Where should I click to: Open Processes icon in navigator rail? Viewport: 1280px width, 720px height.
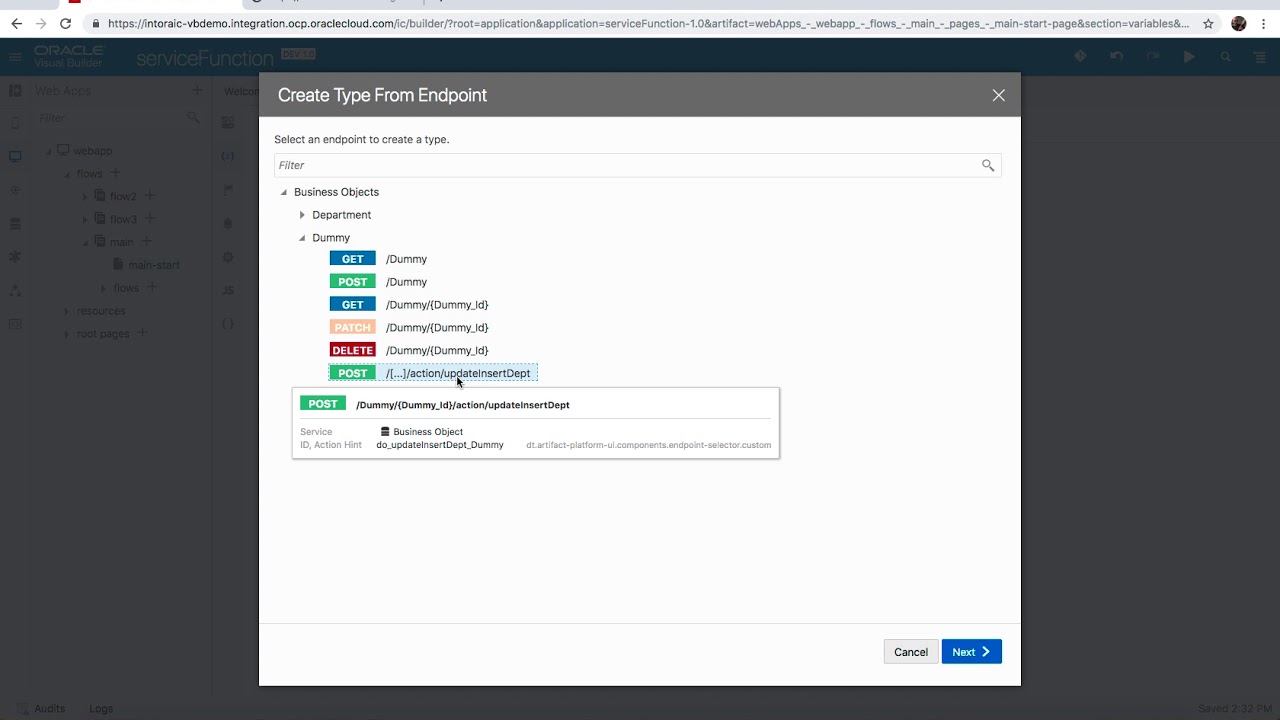pos(15,290)
